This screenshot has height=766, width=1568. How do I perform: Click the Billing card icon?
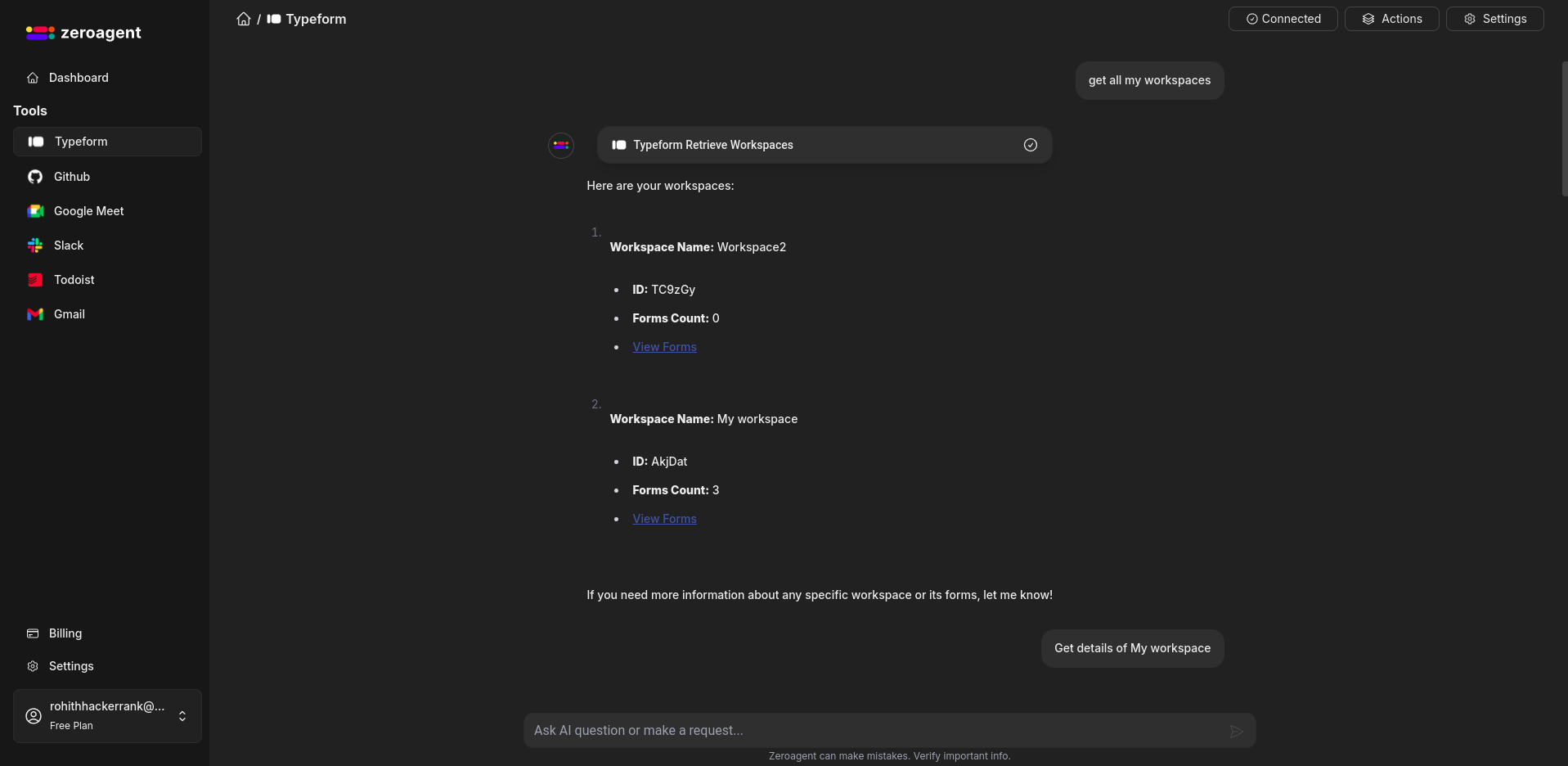click(33, 633)
